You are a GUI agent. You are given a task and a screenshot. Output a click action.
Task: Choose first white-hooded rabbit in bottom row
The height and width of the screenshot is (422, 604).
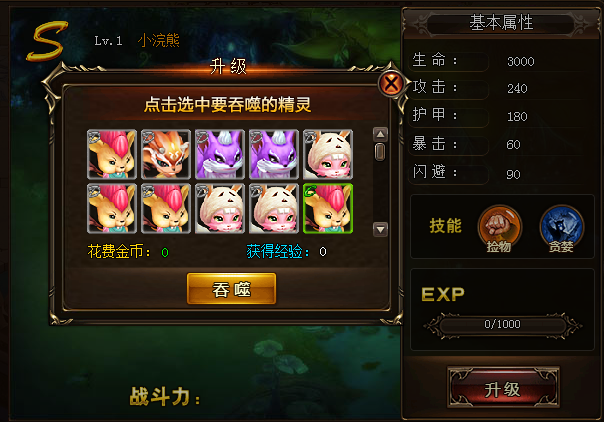tap(220, 208)
